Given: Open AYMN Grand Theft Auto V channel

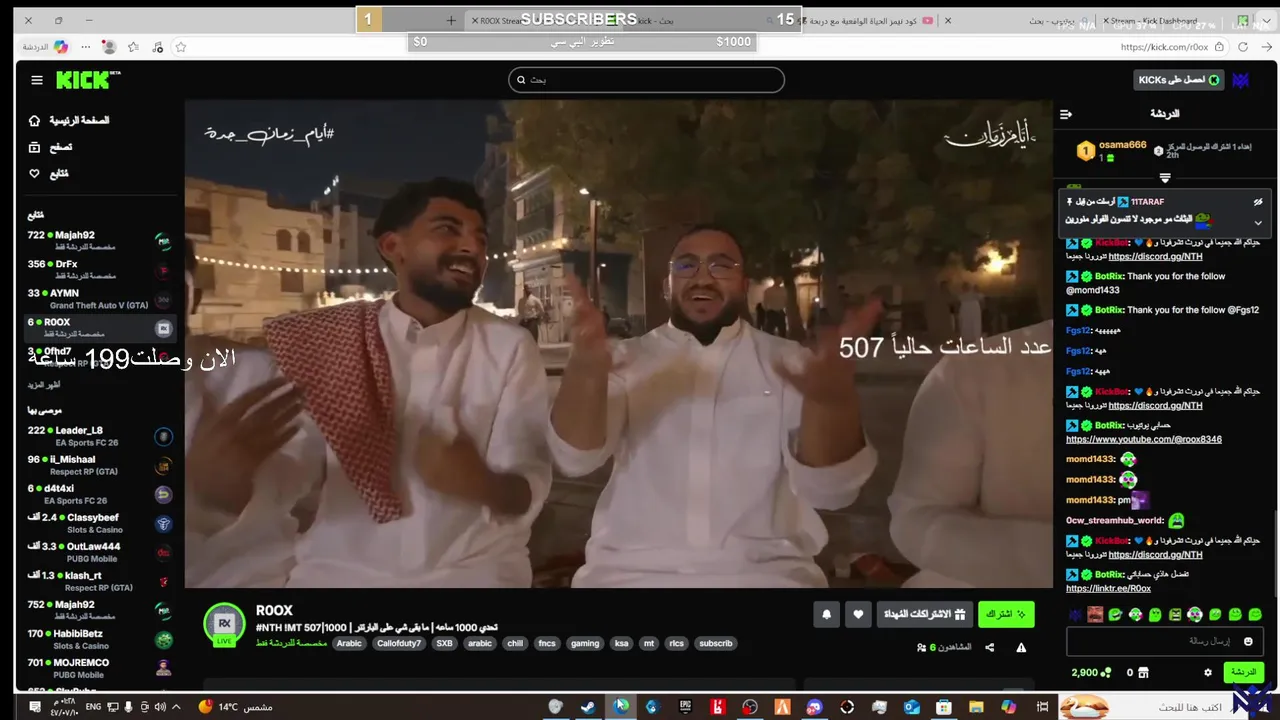Looking at the screenshot, I should 100,299.
